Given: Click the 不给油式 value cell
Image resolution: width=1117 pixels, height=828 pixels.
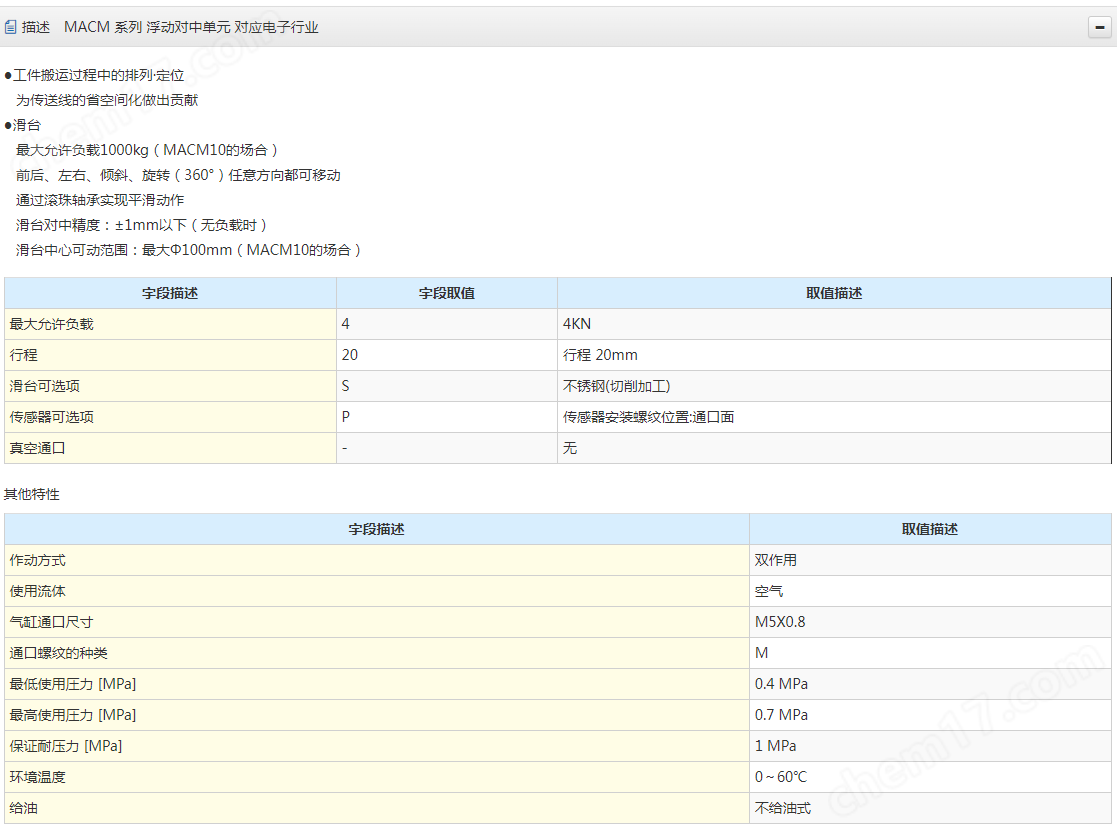Looking at the screenshot, I should (782, 808).
